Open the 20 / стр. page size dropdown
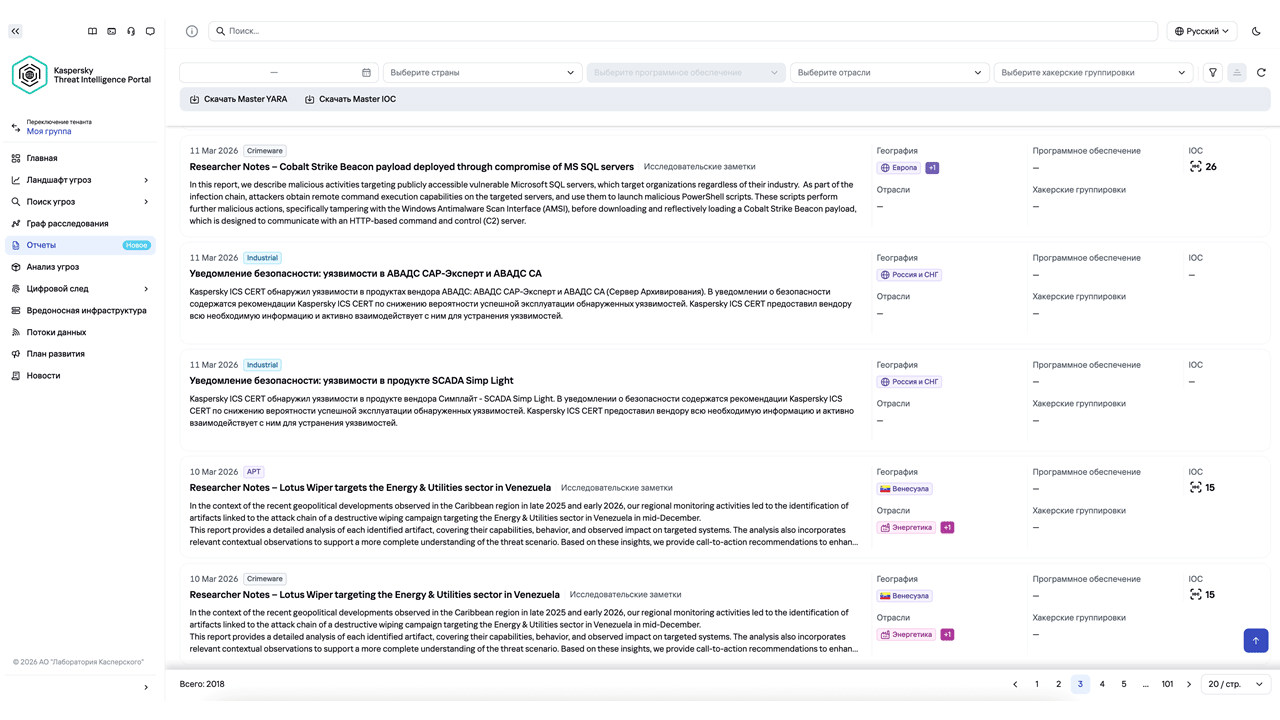 coord(1236,684)
